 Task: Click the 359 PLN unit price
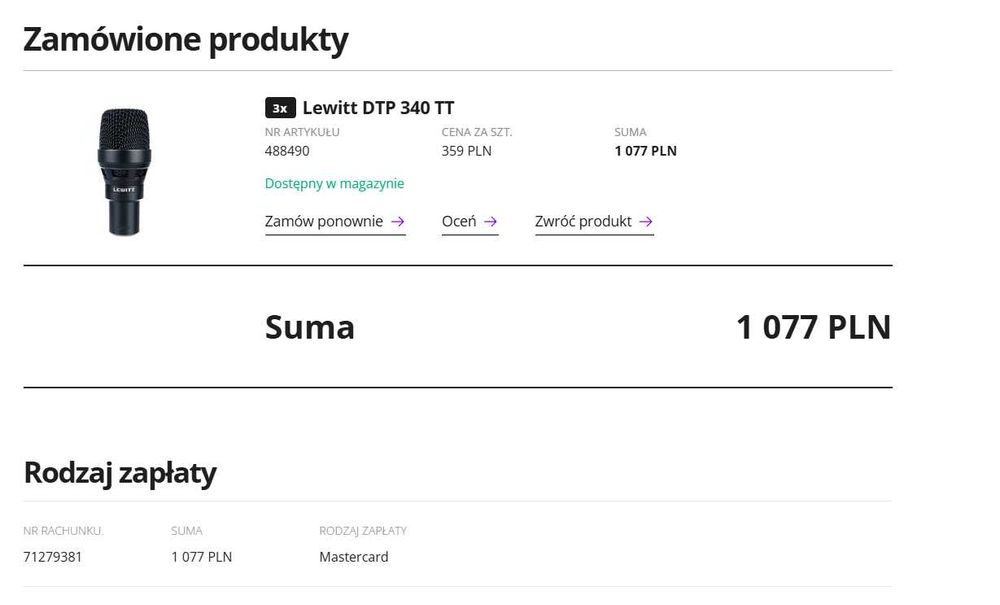[x=466, y=151]
